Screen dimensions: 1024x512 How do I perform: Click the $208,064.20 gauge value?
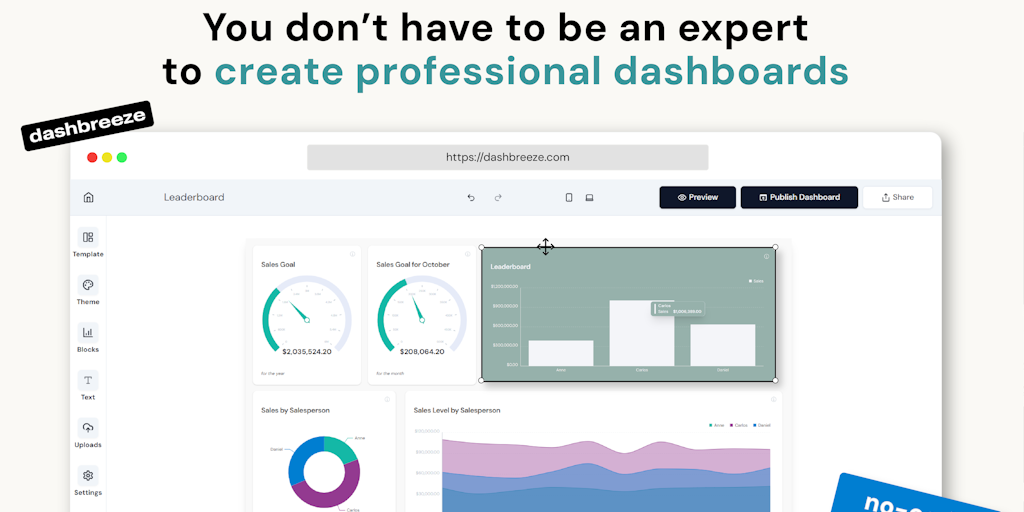[x=422, y=351]
